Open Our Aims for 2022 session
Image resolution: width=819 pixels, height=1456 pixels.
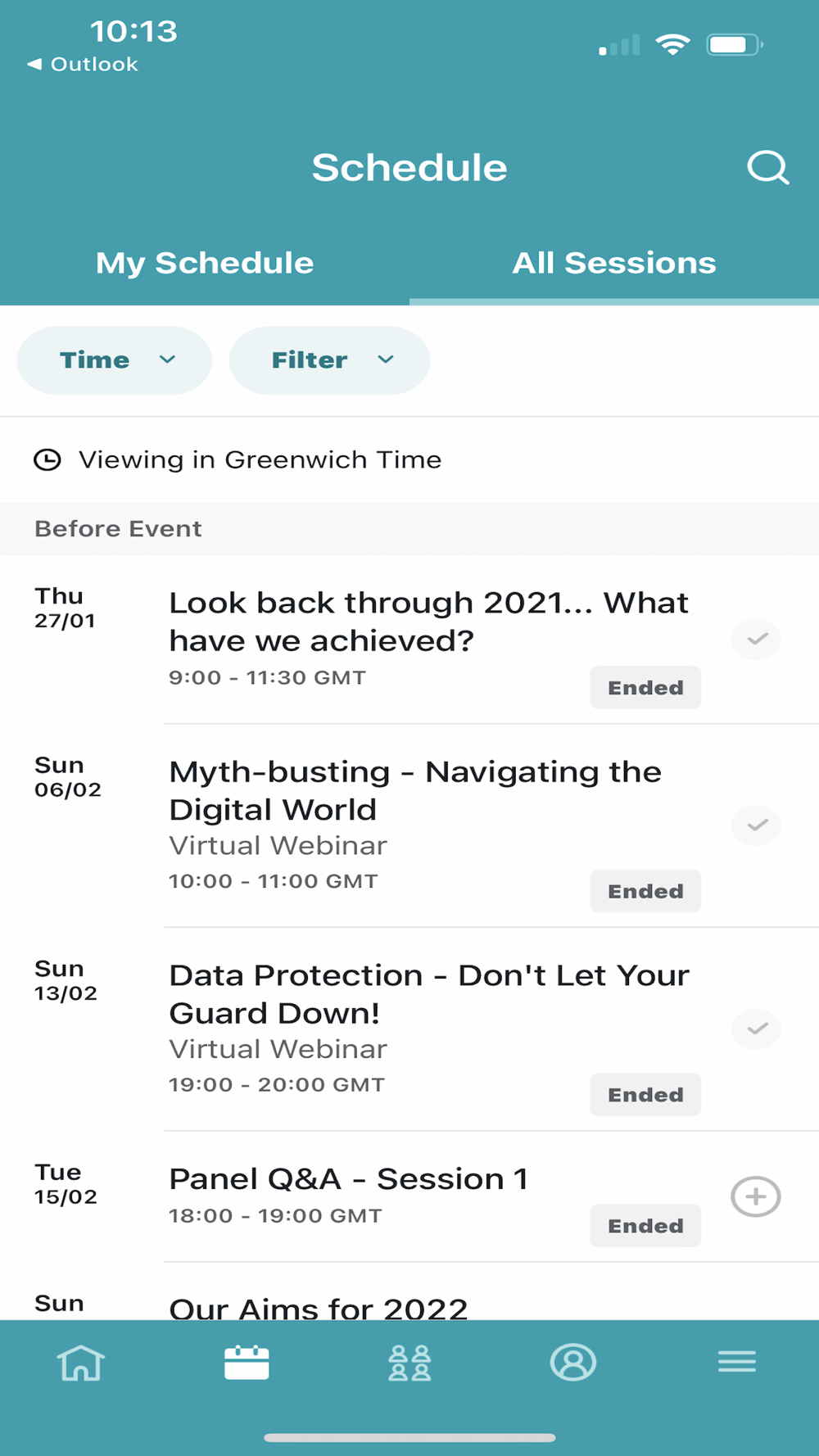pos(319,1307)
